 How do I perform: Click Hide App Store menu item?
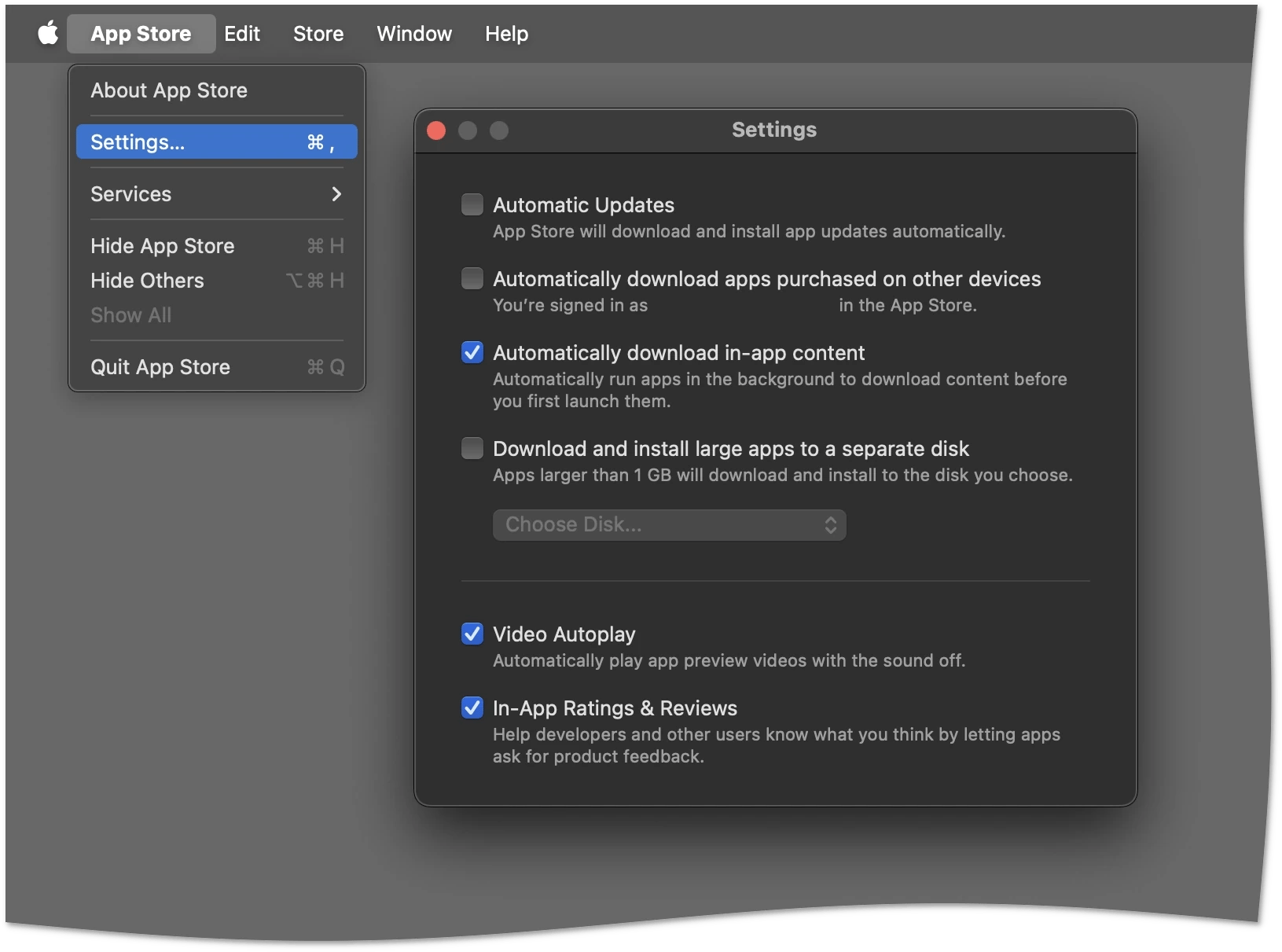pos(217,246)
